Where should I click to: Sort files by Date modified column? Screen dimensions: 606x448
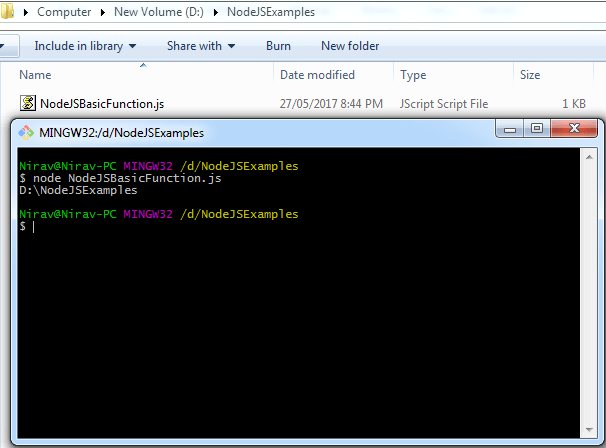click(317, 75)
